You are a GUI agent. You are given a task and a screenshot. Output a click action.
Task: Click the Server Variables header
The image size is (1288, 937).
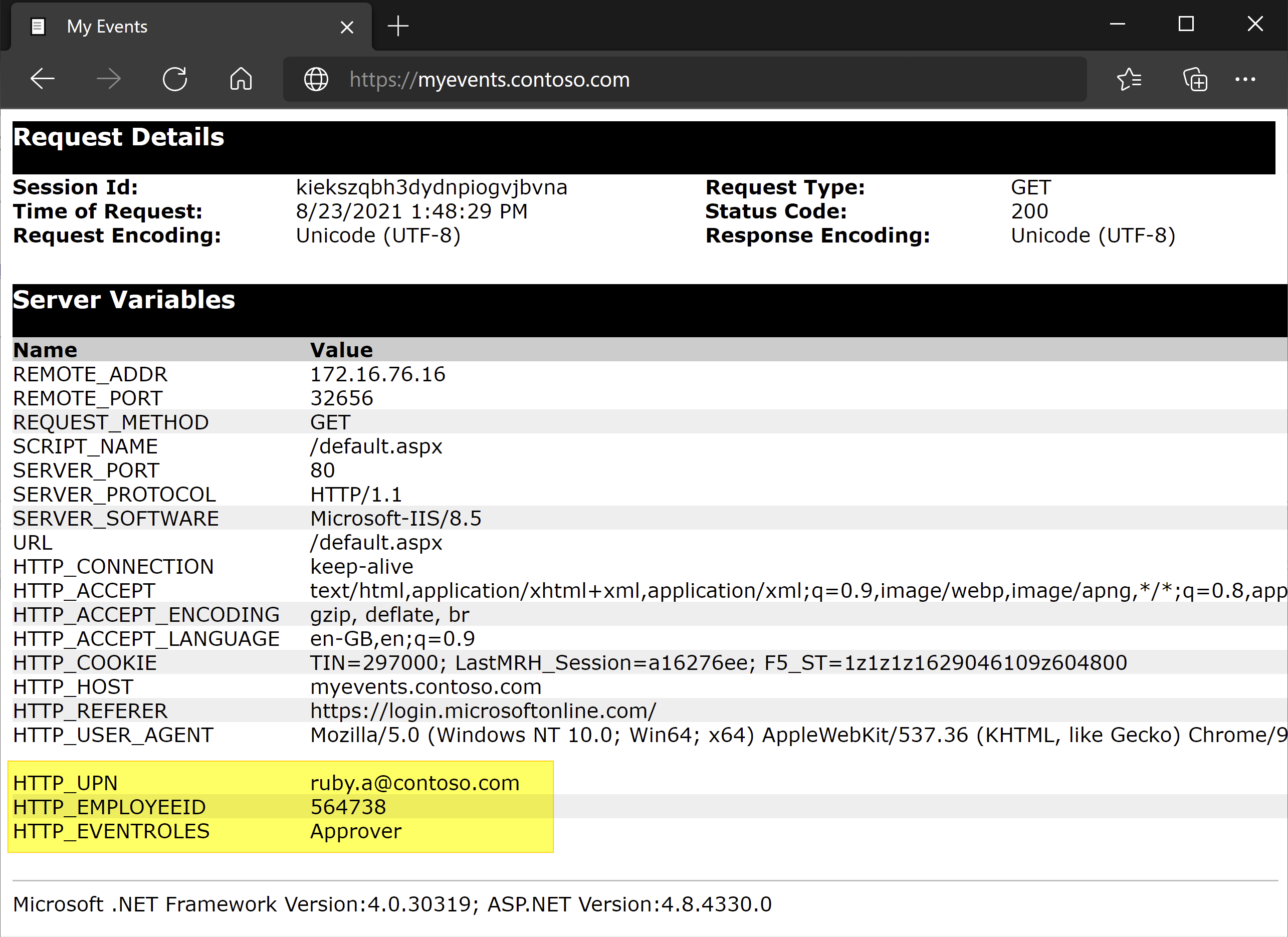pos(124,300)
